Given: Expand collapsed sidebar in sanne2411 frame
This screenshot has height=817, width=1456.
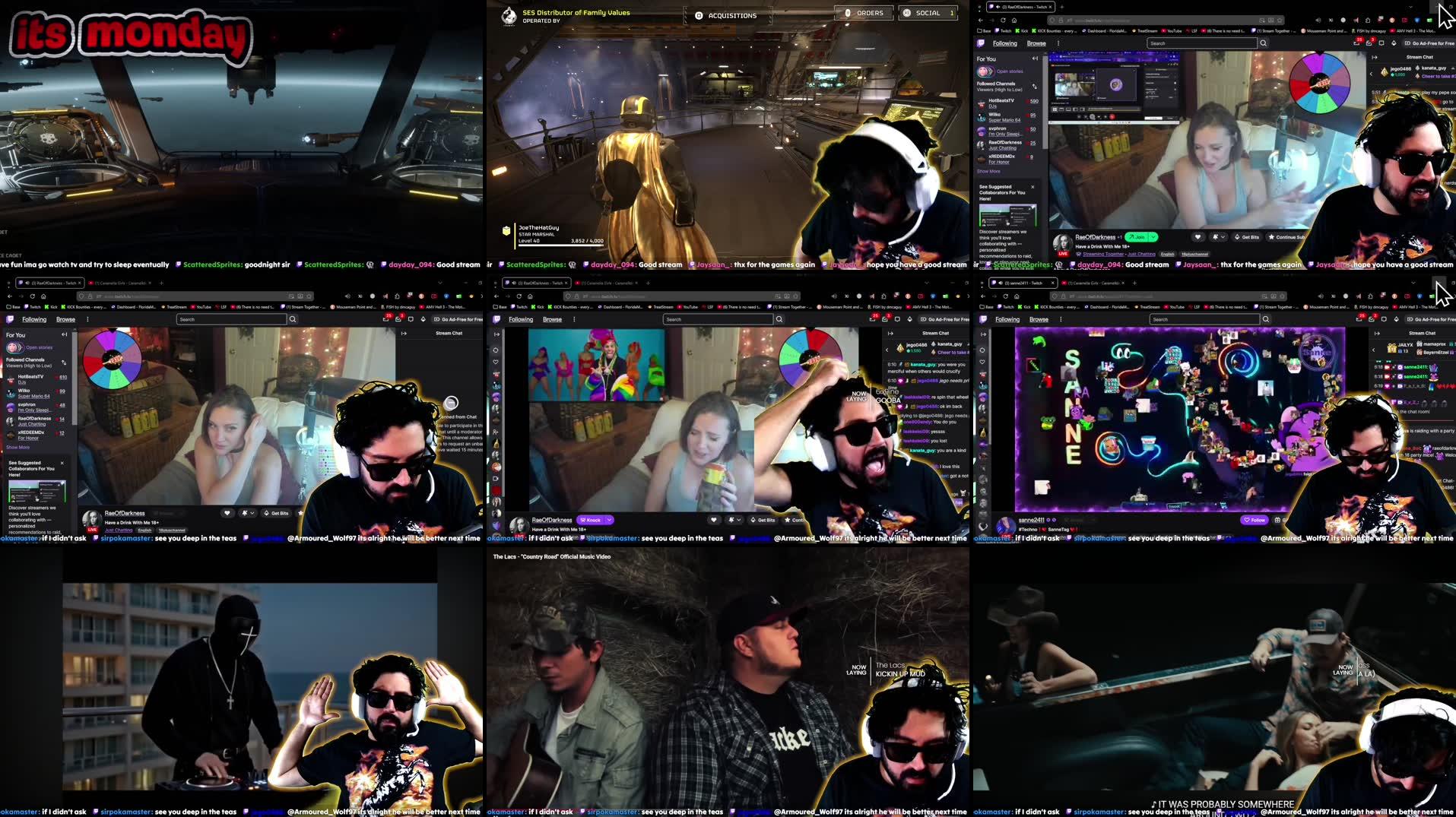Looking at the screenshot, I should point(982,334).
